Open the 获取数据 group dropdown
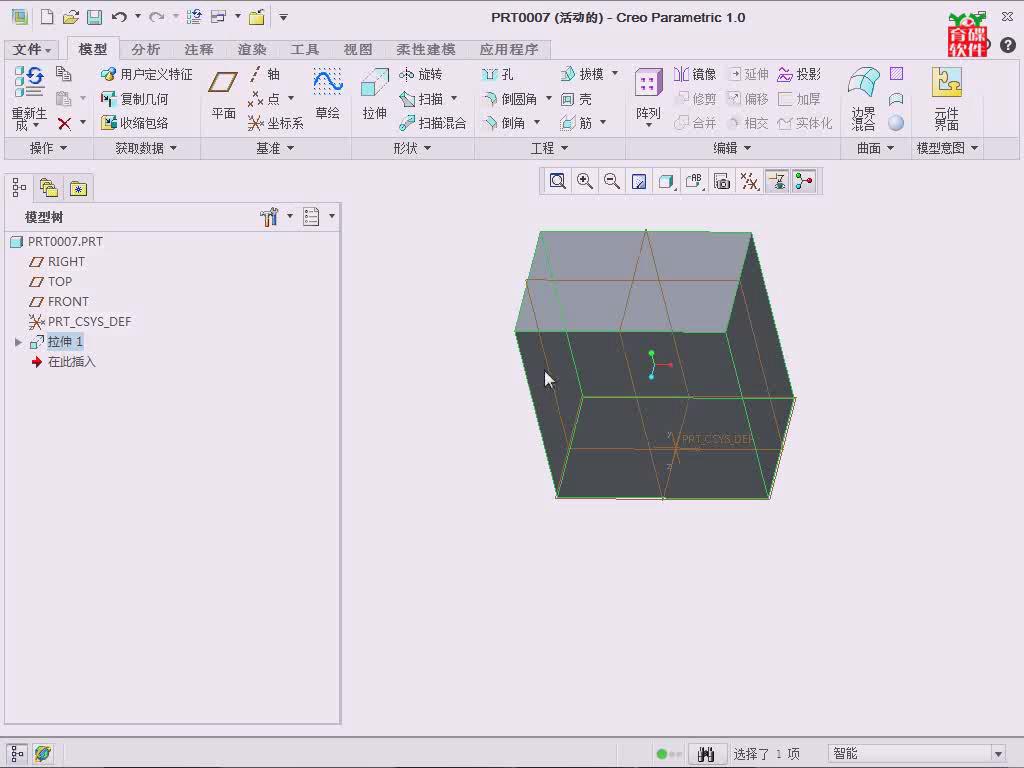The height and width of the screenshot is (768, 1024). tap(146, 148)
